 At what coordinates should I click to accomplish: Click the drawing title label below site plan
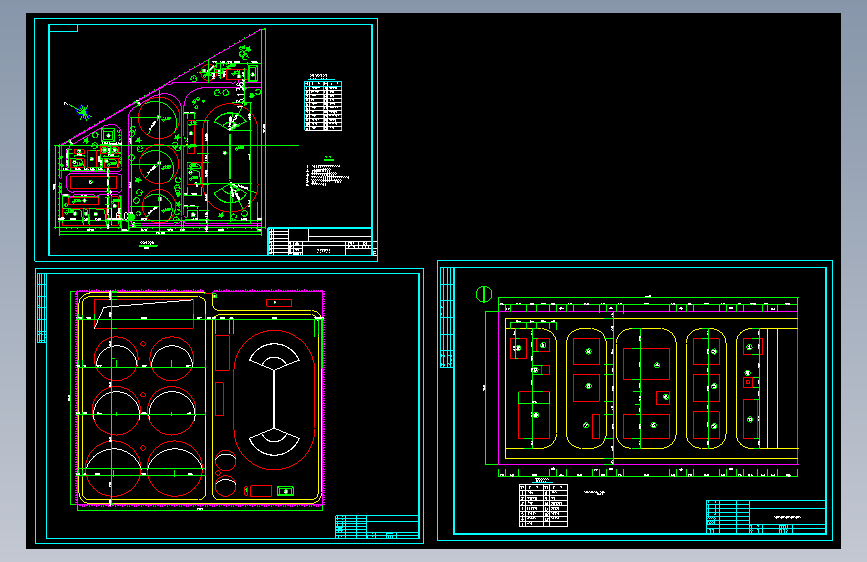[147, 243]
